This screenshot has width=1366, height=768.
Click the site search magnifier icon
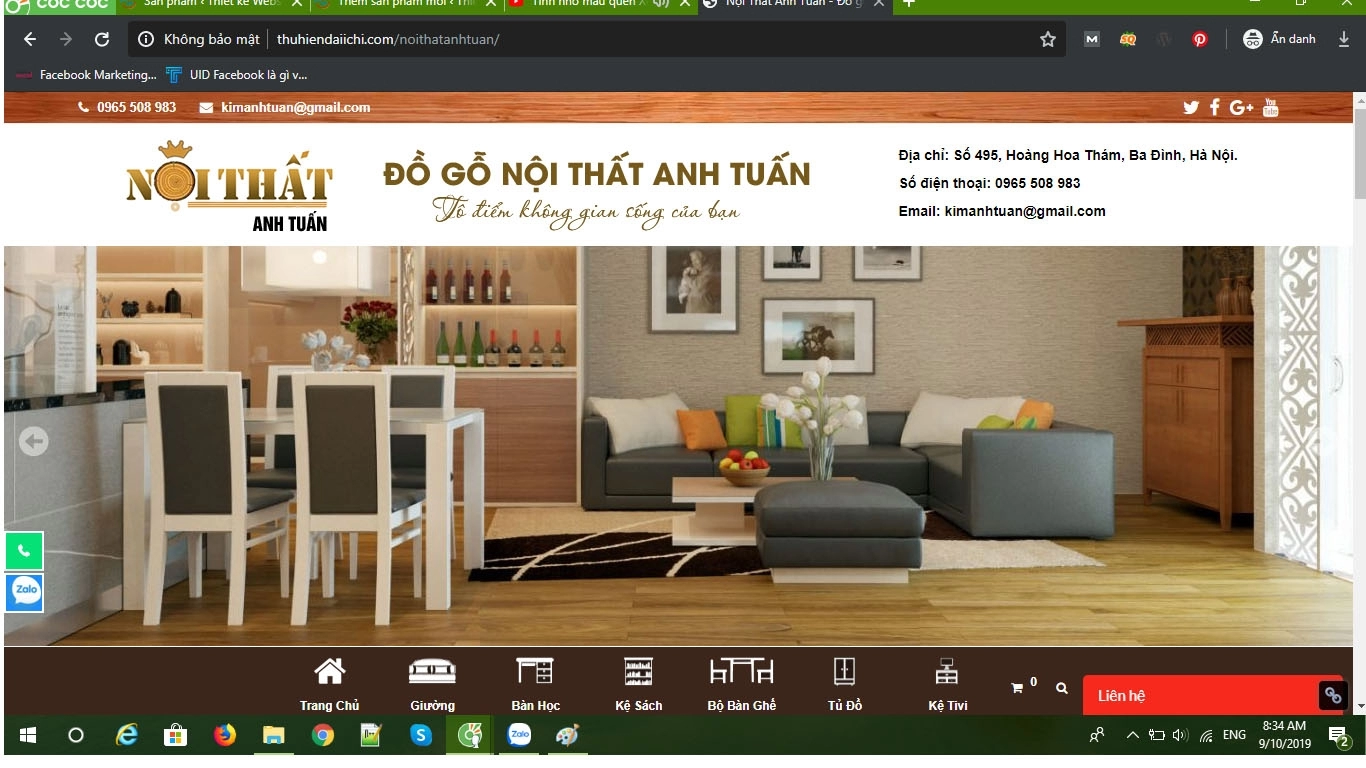(x=1061, y=688)
